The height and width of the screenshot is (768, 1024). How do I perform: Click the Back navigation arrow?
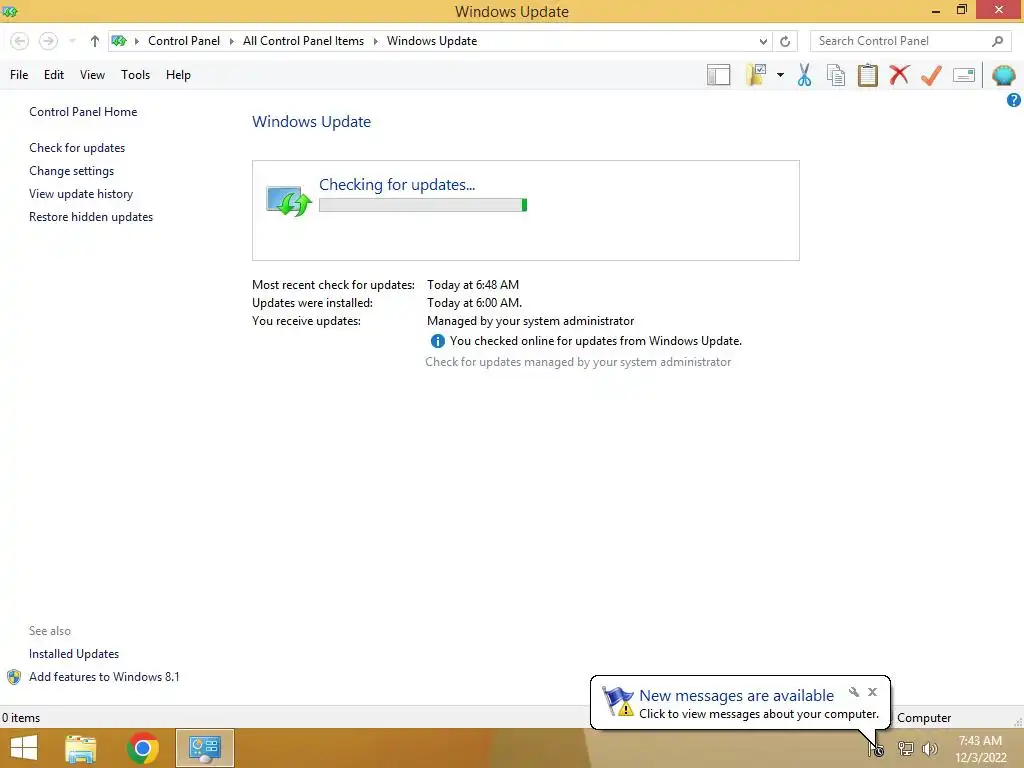[20, 41]
